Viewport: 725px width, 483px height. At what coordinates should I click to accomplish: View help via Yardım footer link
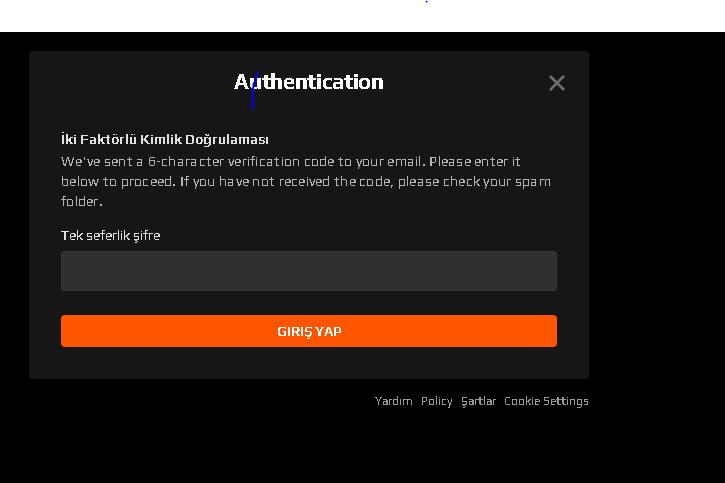click(393, 401)
